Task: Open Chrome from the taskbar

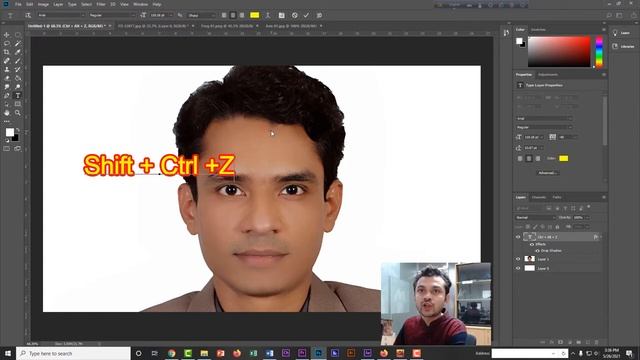Action: pos(171,353)
